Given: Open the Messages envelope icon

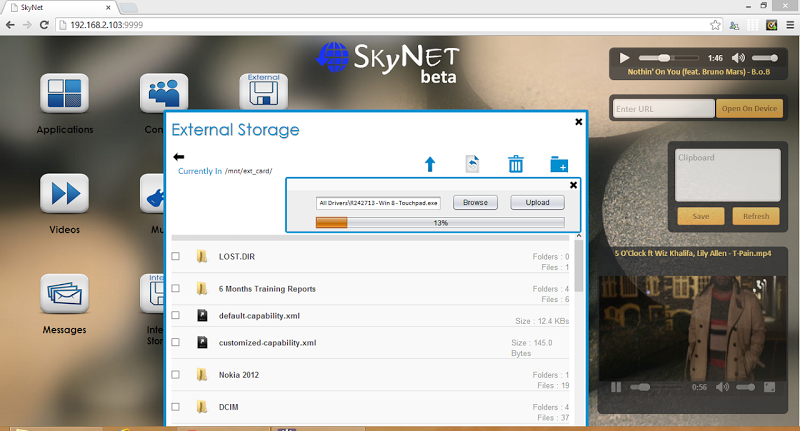Looking at the screenshot, I should [x=64, y=294].
